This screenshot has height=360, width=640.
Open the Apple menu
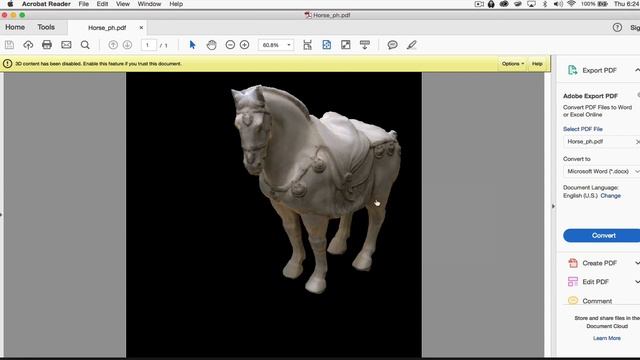pos(10,4)
